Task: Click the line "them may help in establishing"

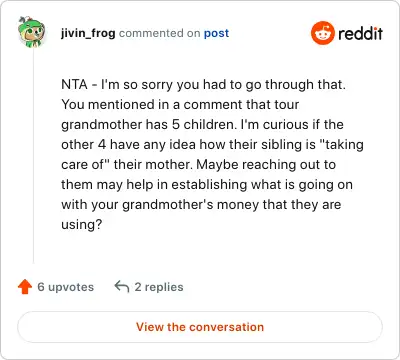Action: click(x=154, y=185)
